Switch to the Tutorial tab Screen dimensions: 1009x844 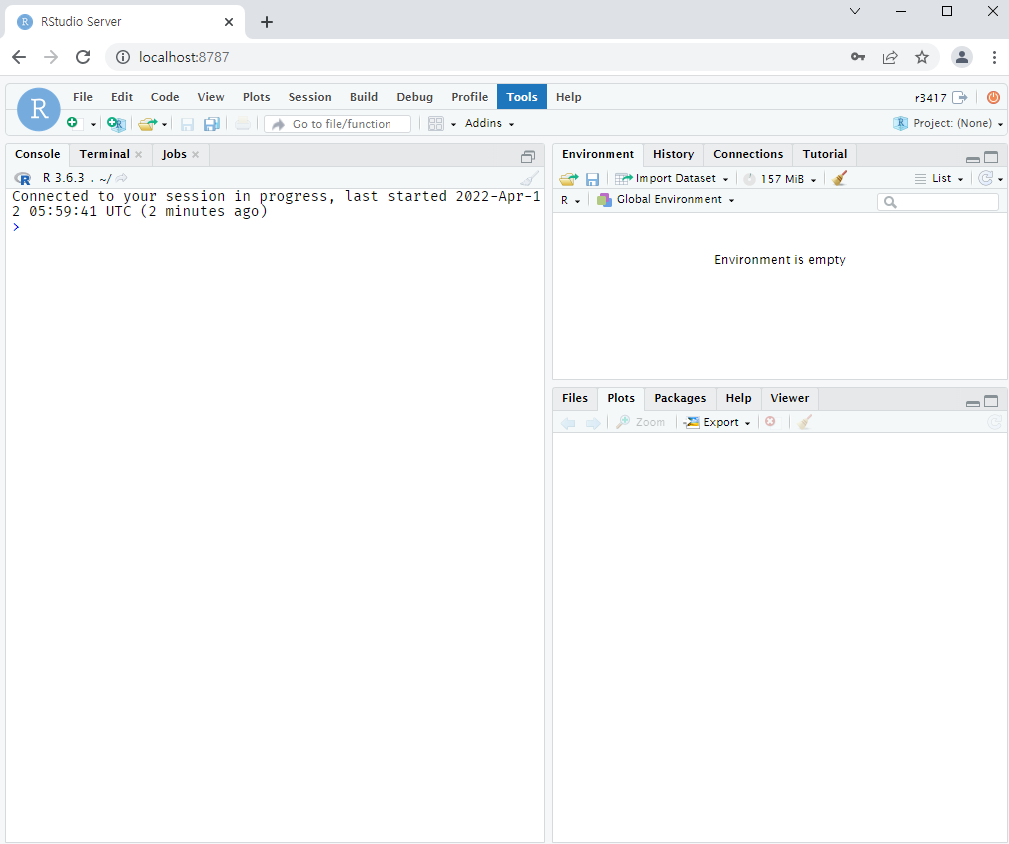click(824, 154)
